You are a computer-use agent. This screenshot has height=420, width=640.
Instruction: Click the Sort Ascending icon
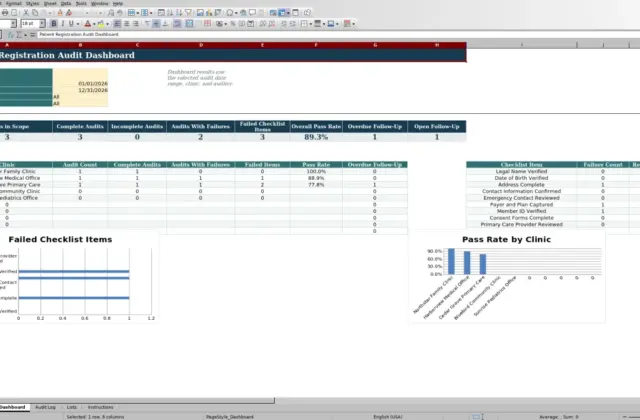[170, 13]
